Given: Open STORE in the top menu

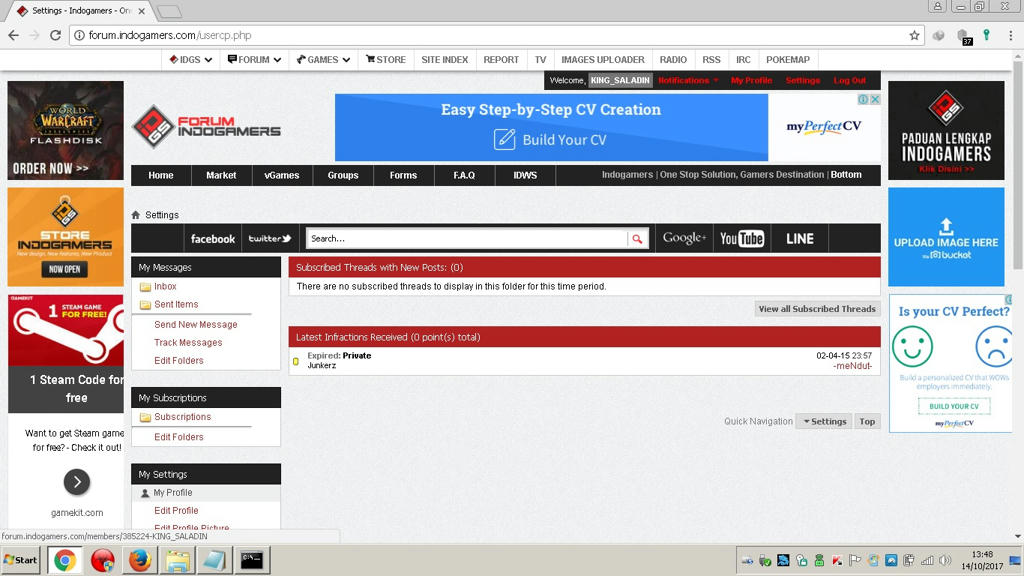Looking at the screenshot, I should coord(386,59).
